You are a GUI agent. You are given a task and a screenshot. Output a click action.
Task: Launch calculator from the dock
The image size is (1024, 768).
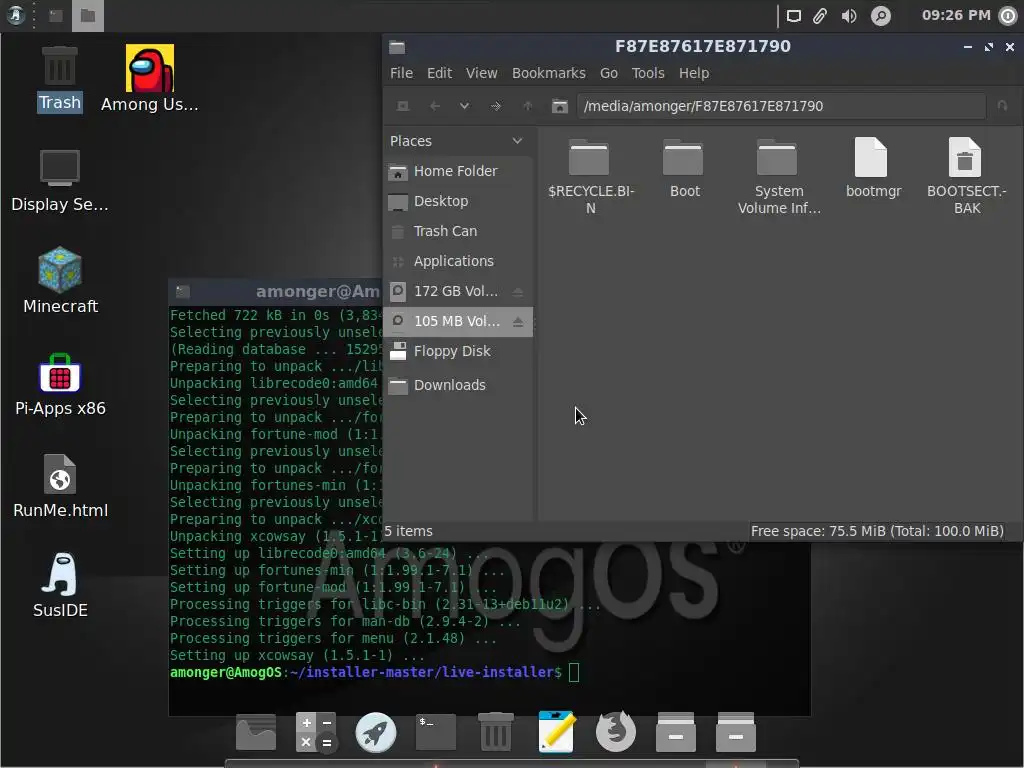316,732
